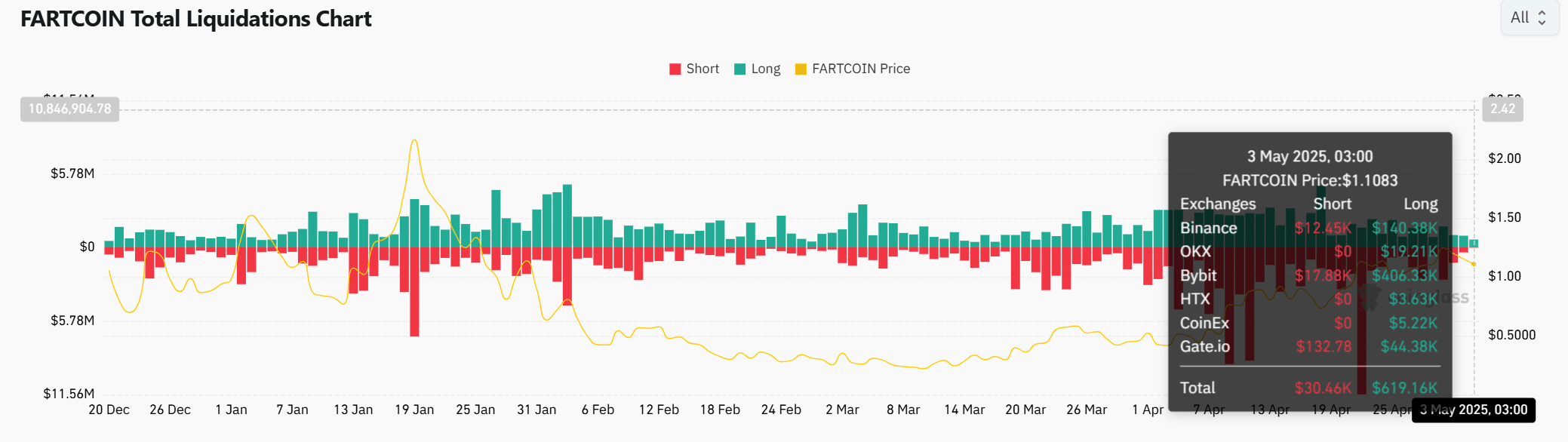The height and width of the screenshot is (442, 1568).
Task: Click the 26 Mar date on x-axis
Action: click(x=1087, y=410)
